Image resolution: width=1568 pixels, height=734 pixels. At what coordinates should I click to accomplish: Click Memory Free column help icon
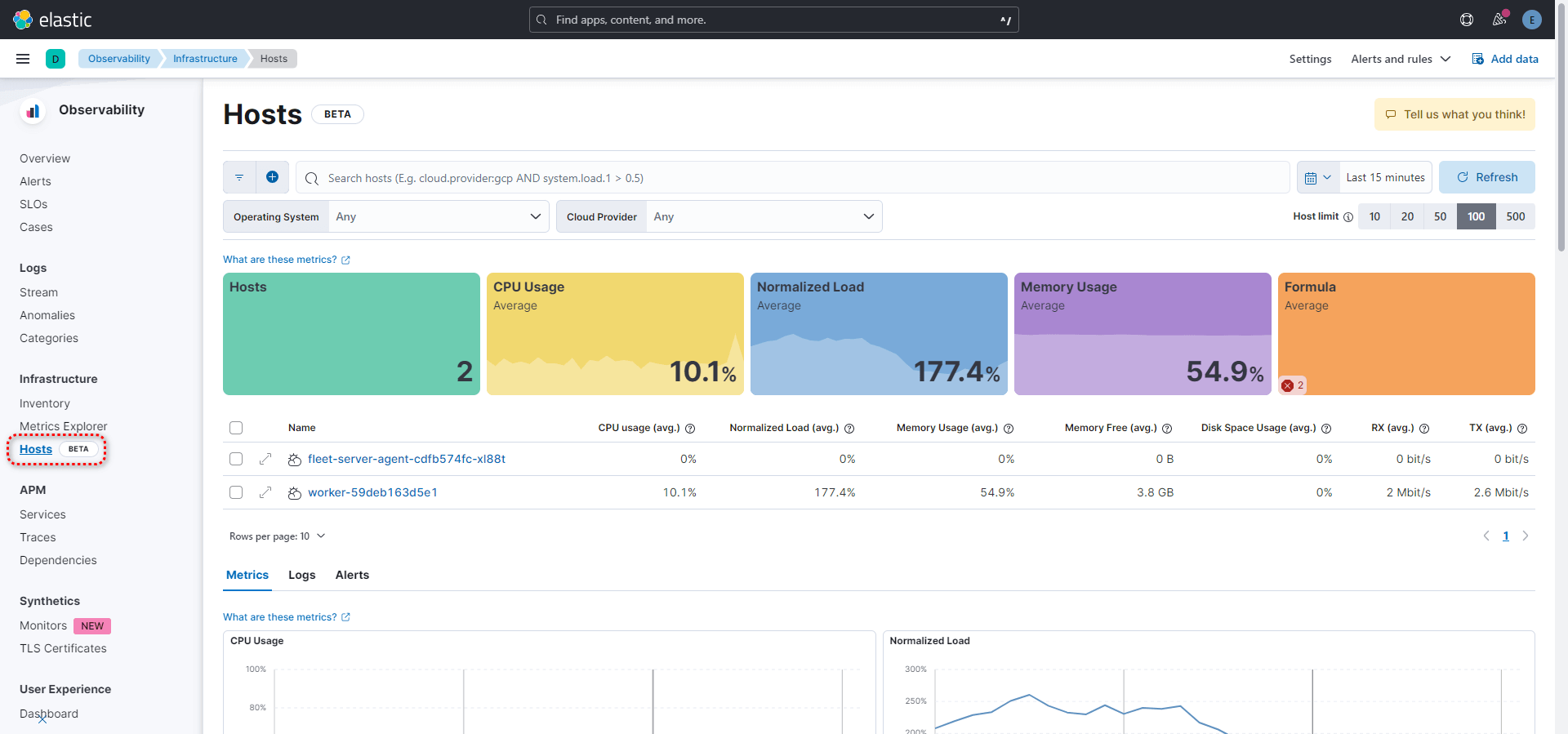tap(1167, 429)
